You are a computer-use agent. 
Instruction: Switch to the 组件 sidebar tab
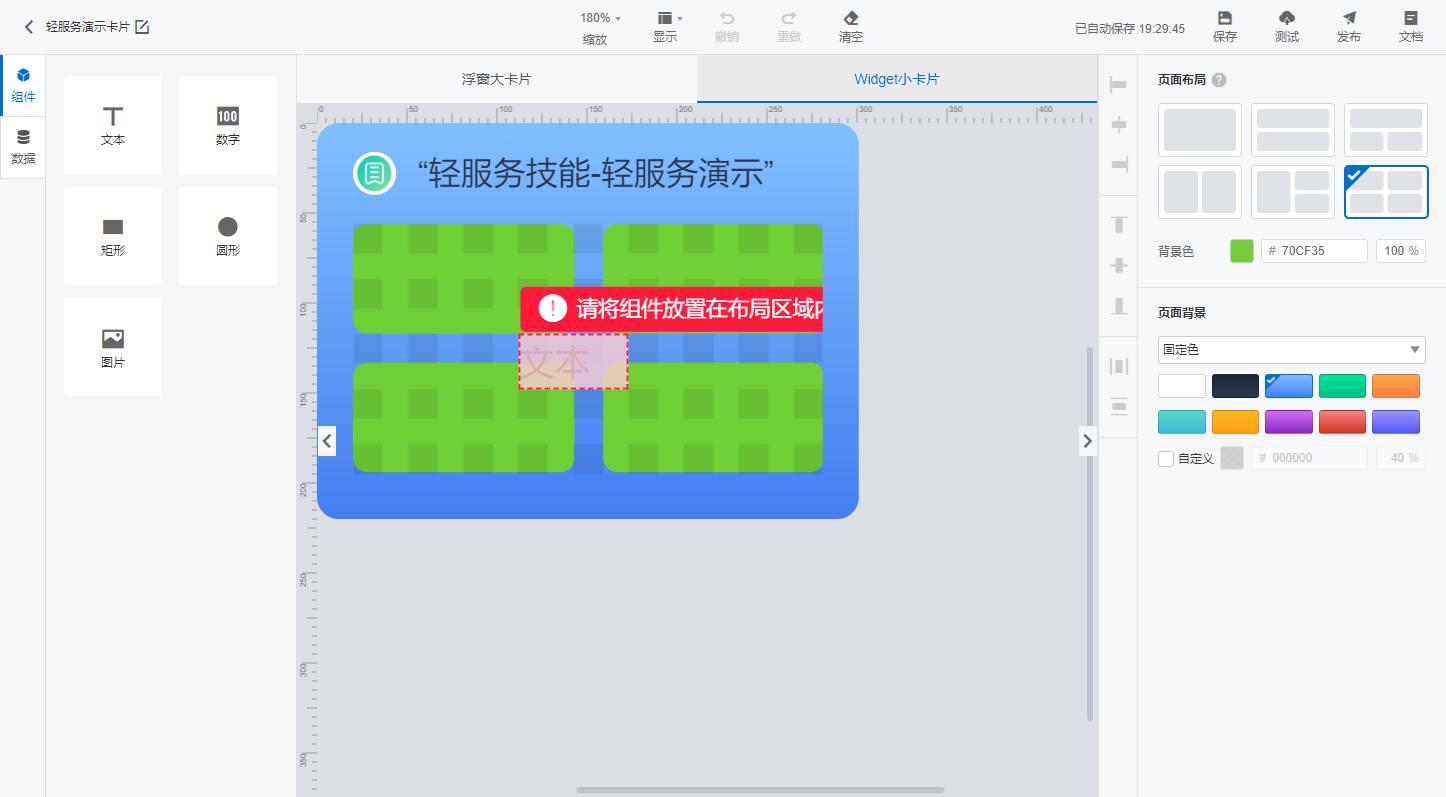coord(23,86)
